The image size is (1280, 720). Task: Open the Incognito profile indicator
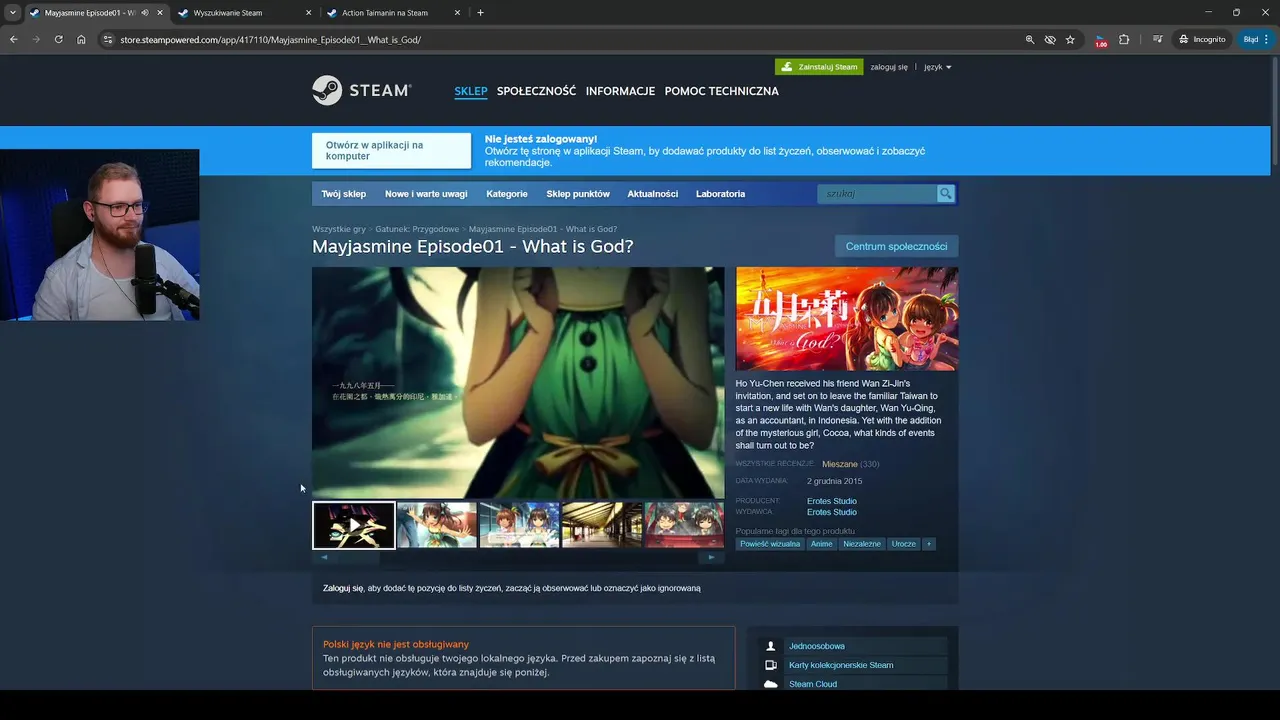coord(1202,40)
